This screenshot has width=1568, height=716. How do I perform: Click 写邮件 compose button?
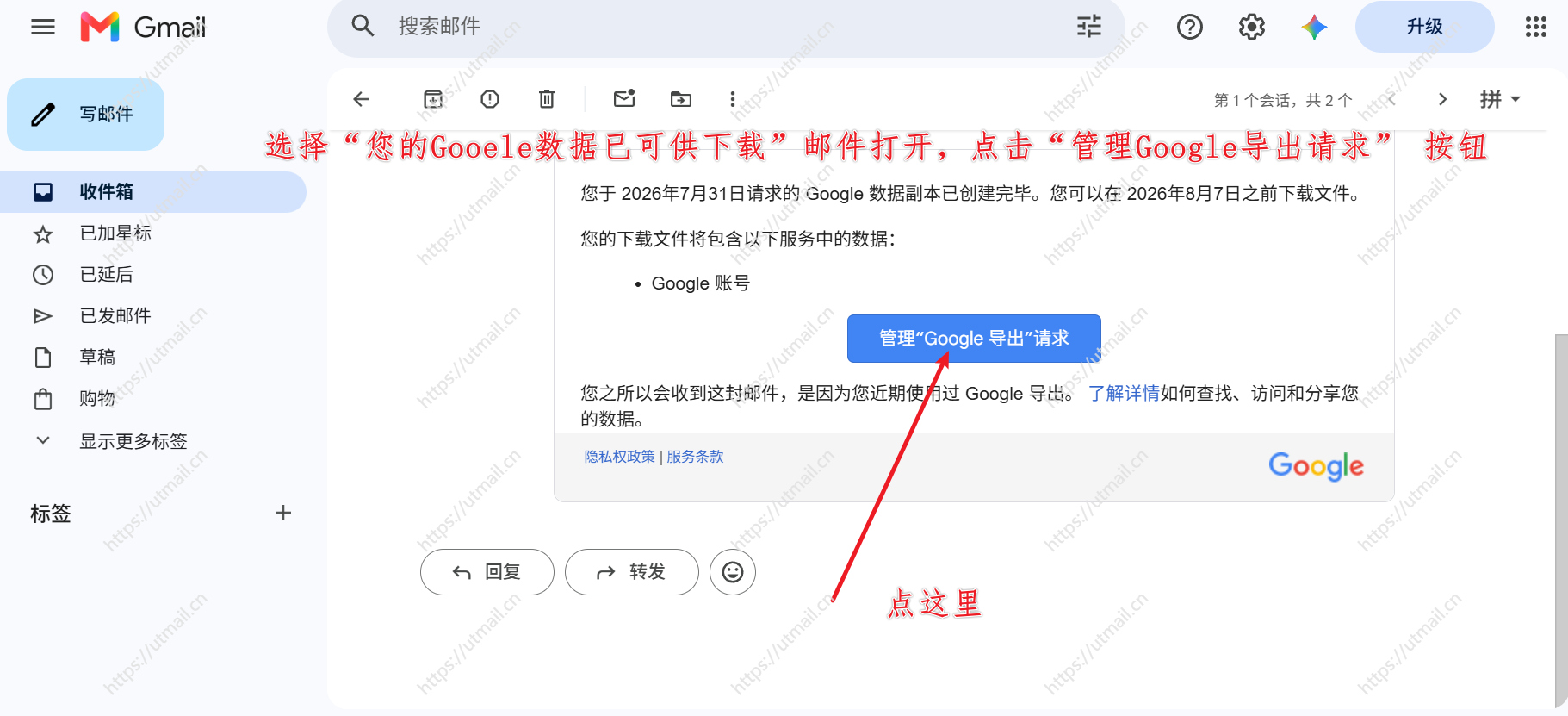86,115
